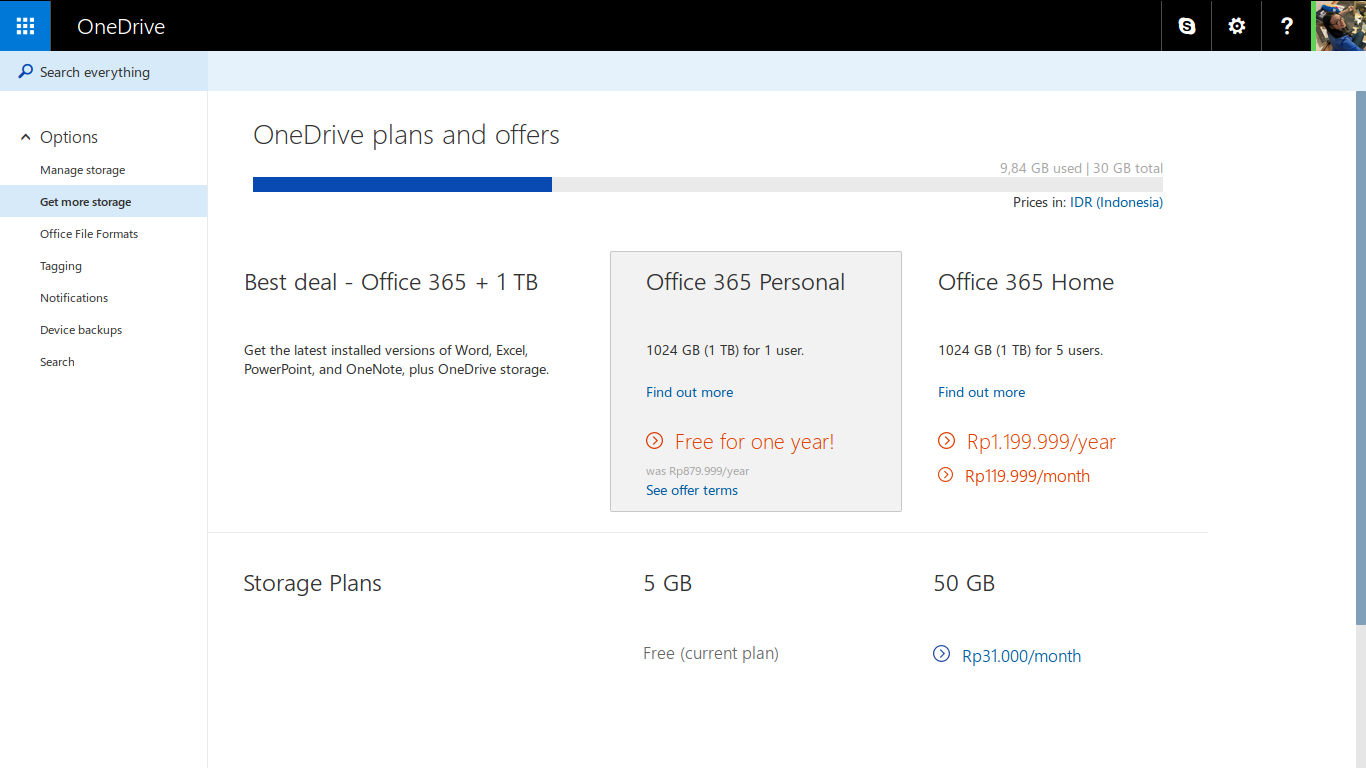Viewport: 1366px width, 768px height.
Task: Click Best deal - Office 365 + 1 TB heading
Action: pos(391,282)
